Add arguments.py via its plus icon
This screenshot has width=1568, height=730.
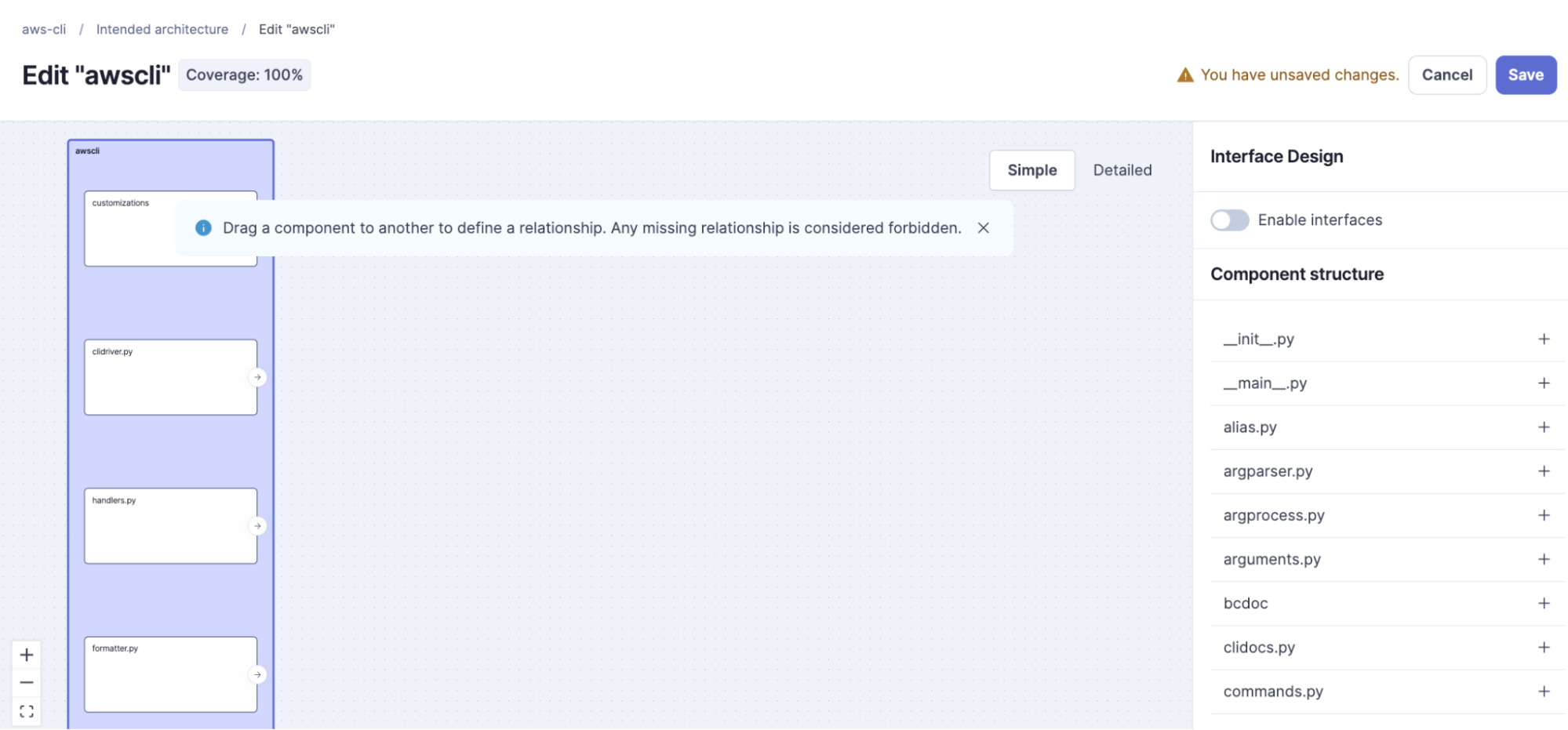point(1544,559)
